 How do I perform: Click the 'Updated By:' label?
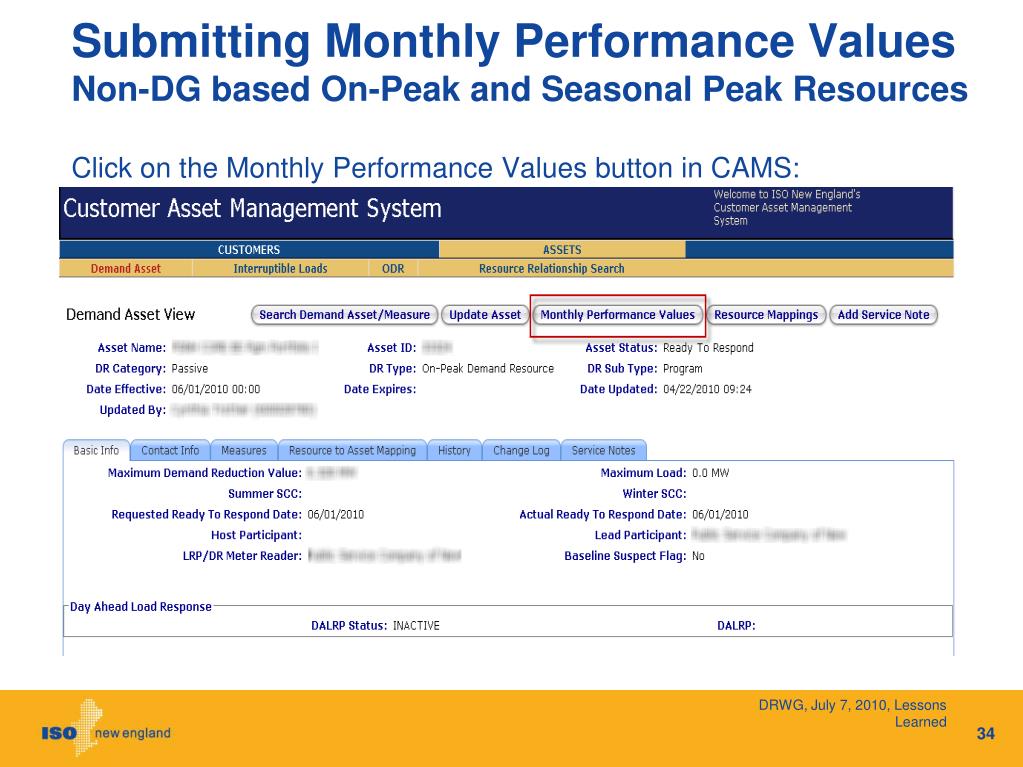pyautogui.click(x=132, y=410)
